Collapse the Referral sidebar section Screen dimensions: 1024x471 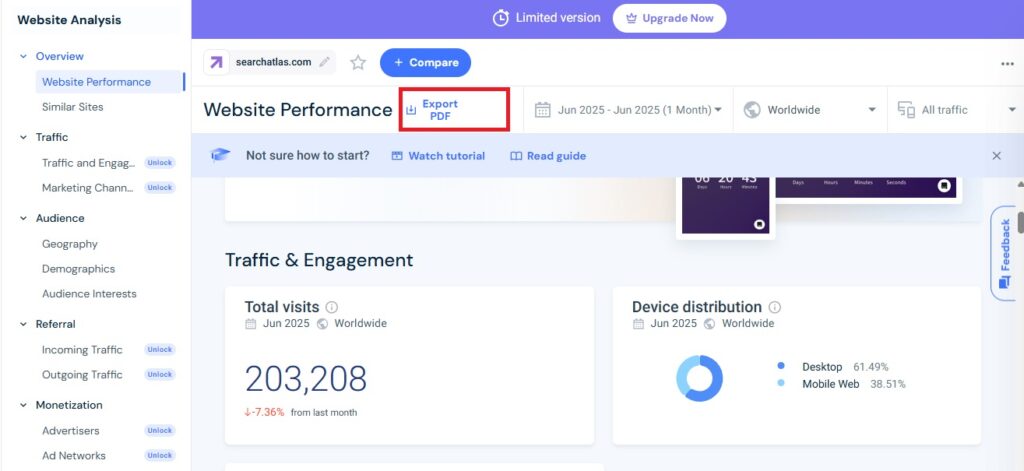24,324
